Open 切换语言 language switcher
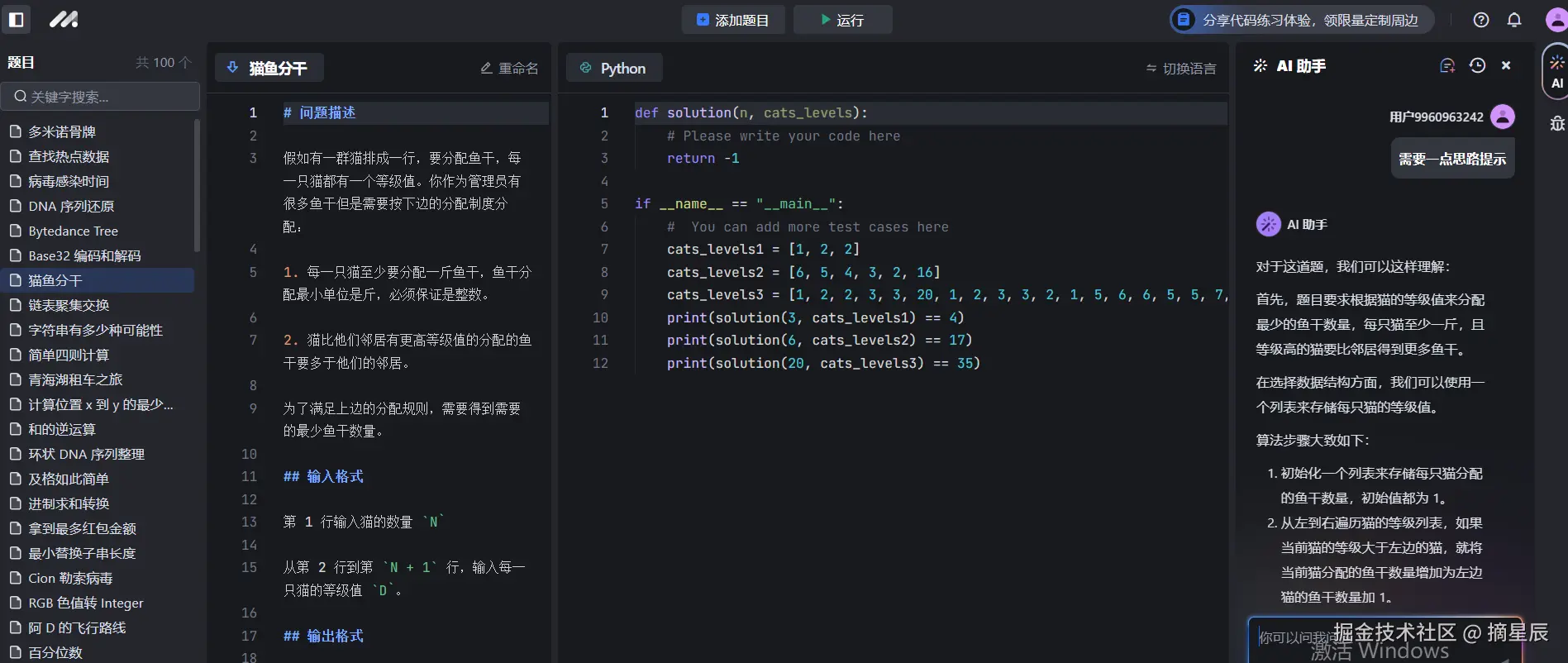 [x=1180, y=69]
